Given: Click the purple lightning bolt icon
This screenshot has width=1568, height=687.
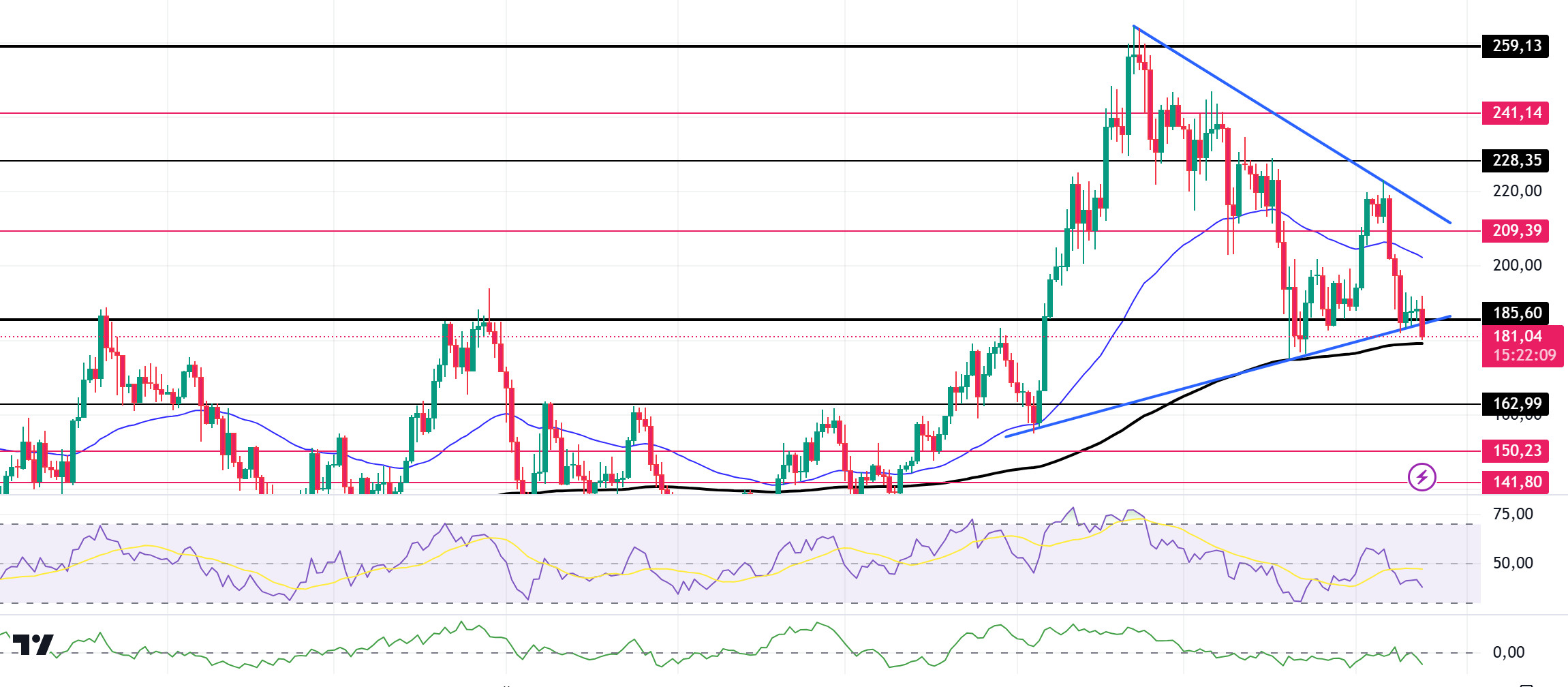Looking at the screenshot, I should [1422, 477].
